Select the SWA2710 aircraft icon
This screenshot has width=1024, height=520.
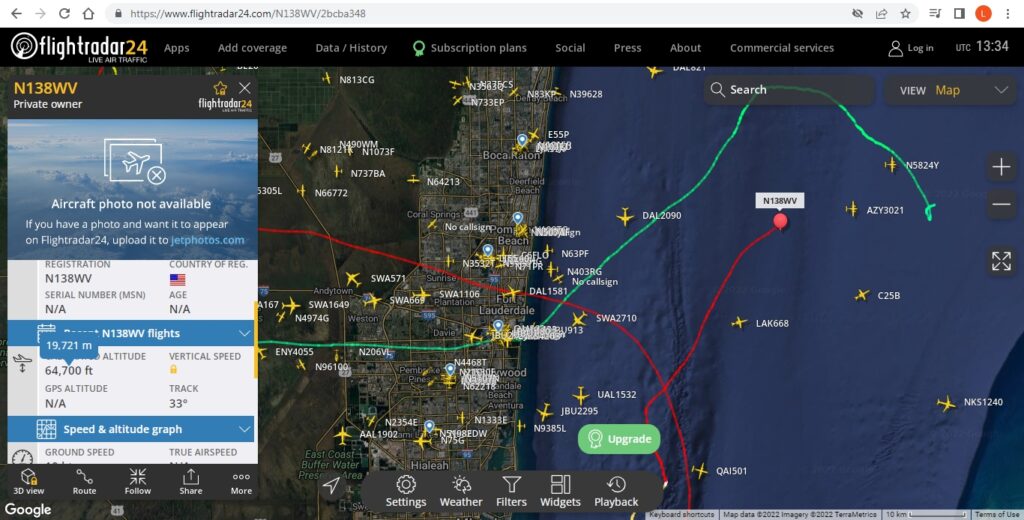click(x=579, y=319)
